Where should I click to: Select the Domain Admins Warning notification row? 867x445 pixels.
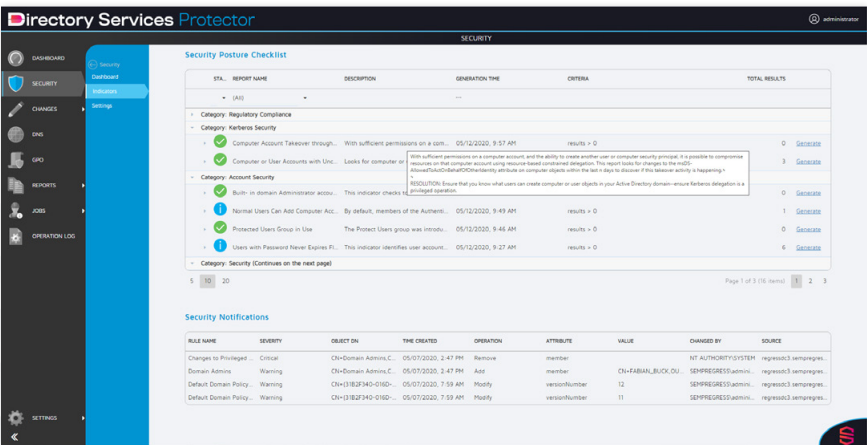[x=508, y=371]
